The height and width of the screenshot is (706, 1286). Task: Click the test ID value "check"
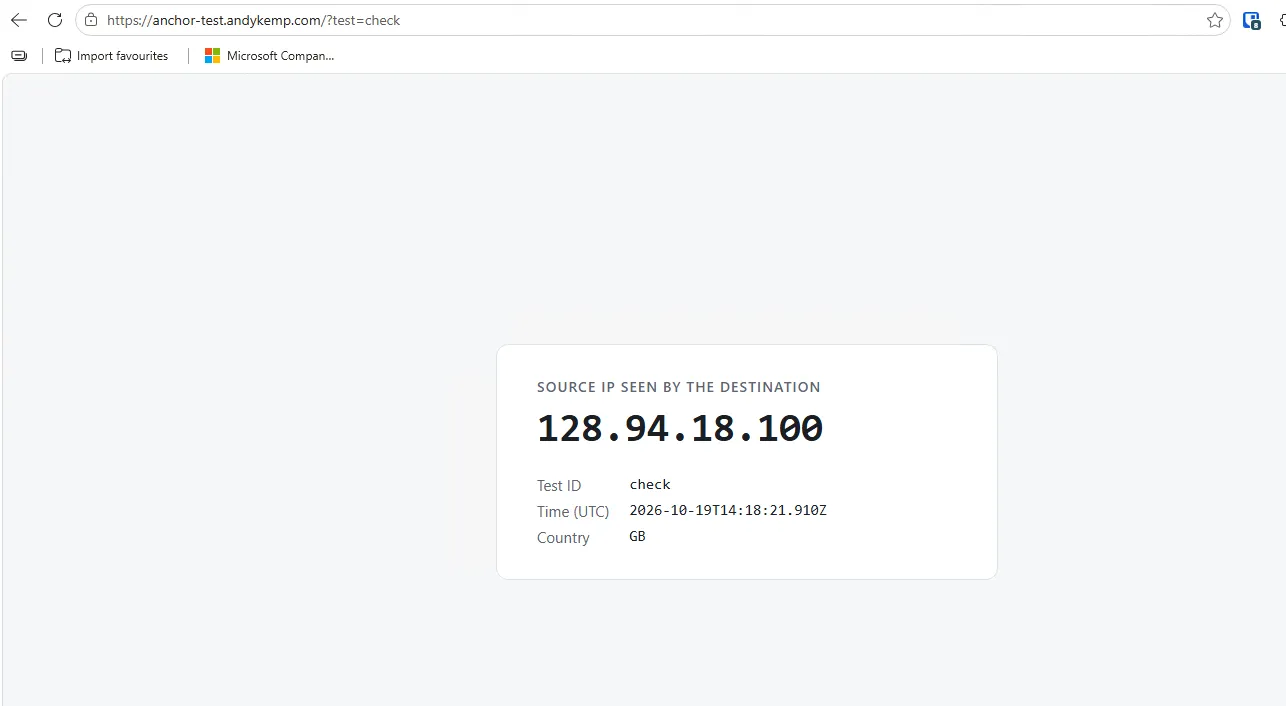coord(650,484)
